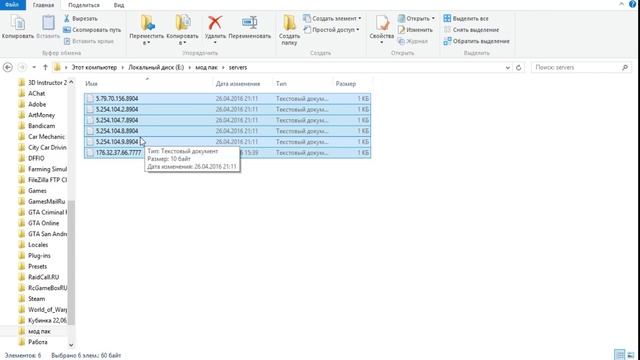640x360 pixels.
Task: Open Steam folder in navigation pane
Action: click(36, 299)
